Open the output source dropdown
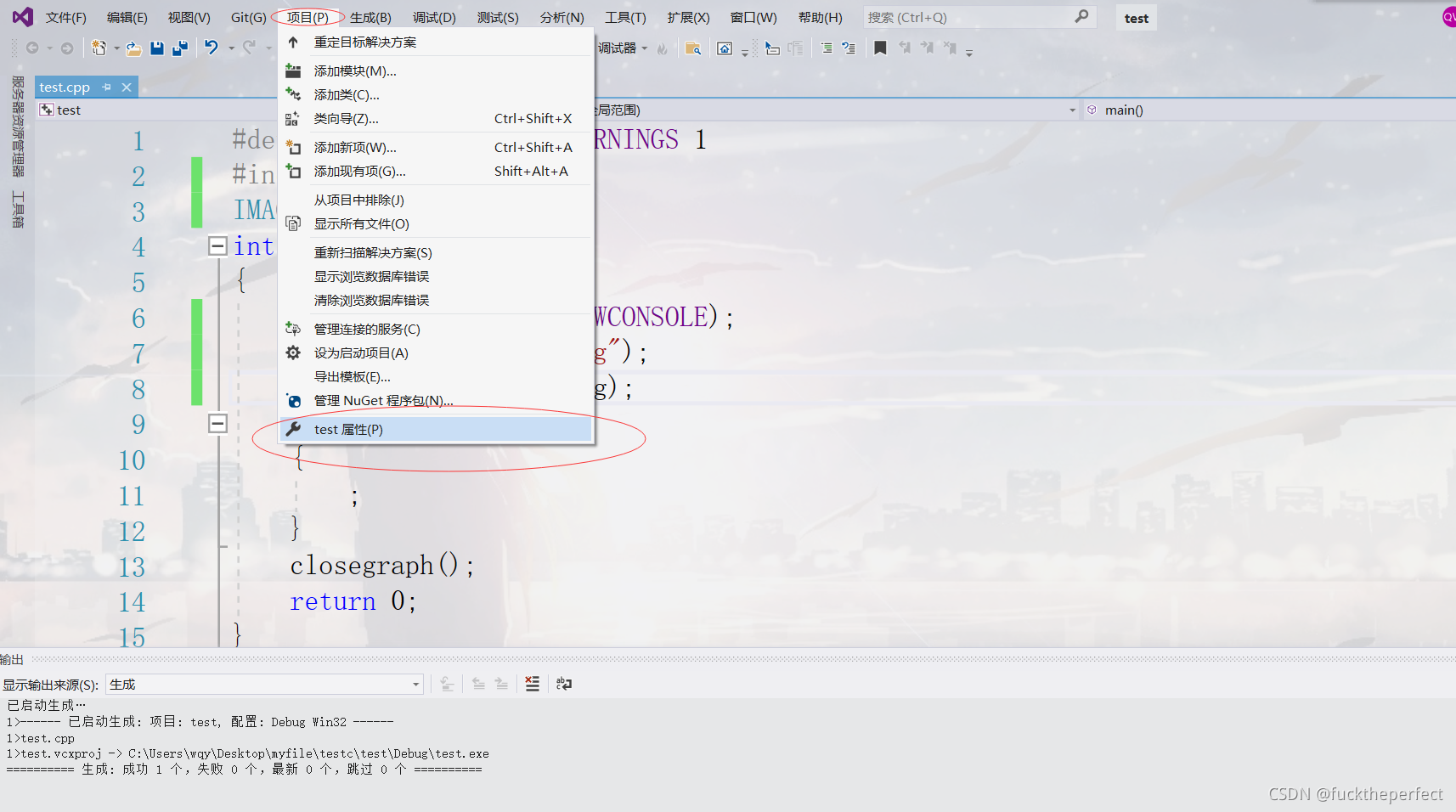Screen dimensions: 1456x812 click(416, 685)
